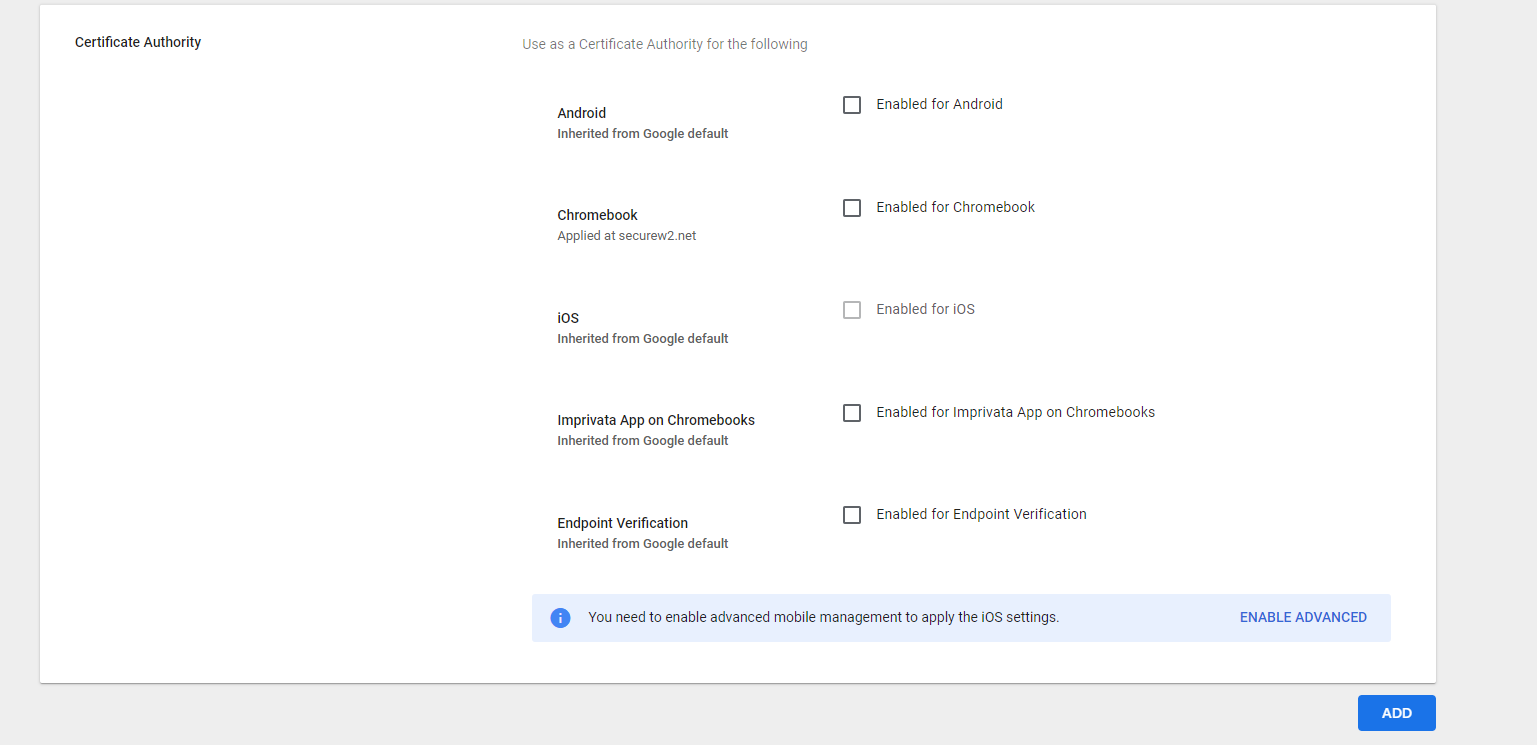Click the blue info icon in the banner

coord(560,618)
